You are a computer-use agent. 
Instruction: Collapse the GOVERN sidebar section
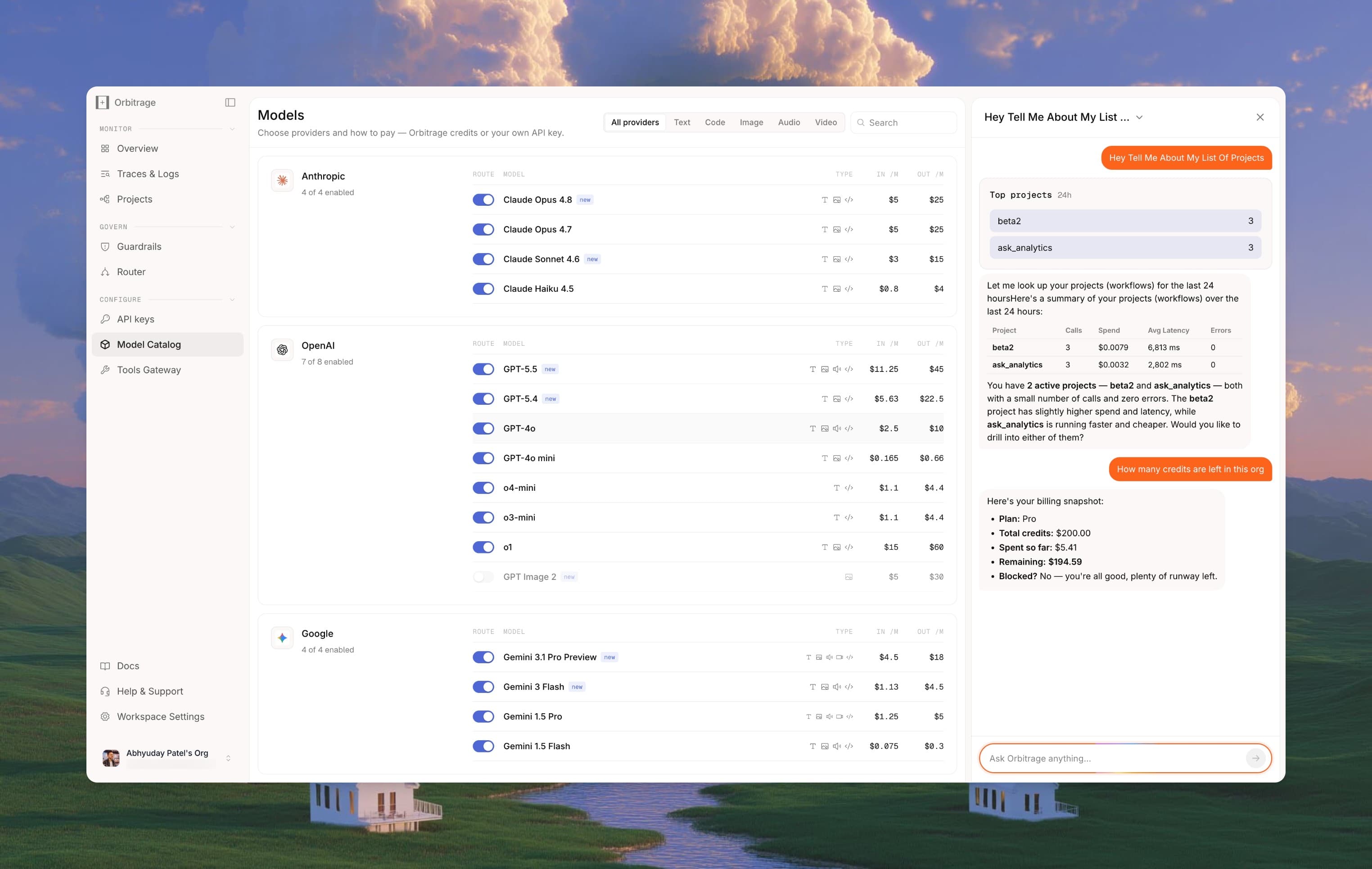(232, 227)
